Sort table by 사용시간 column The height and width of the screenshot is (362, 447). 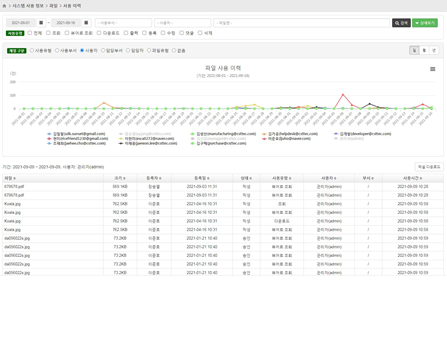coord(413,178)
